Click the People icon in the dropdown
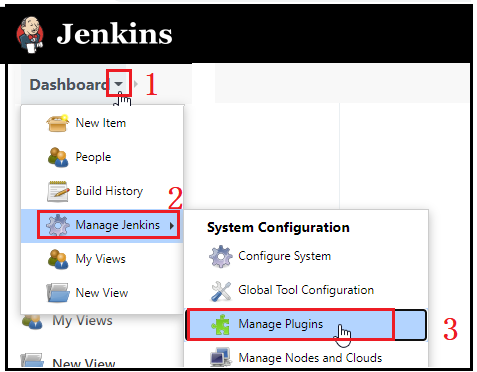Viewport: 477px width, 372px height. pyautogui.click(x=58, y=157)
